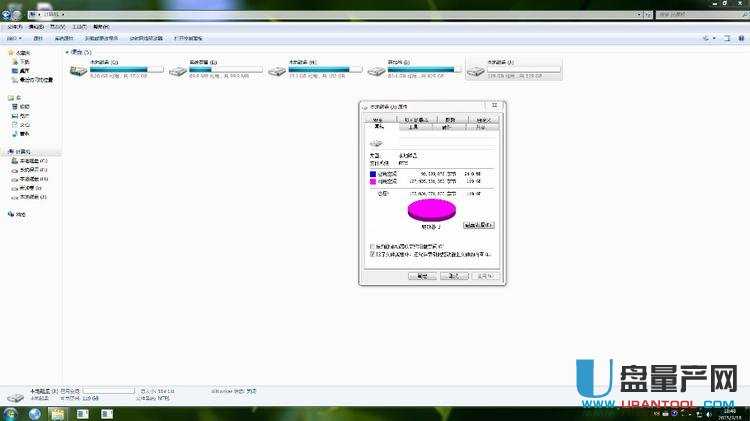Viewport: 750px width, 421px height.
Task: Open Favorites star in navigation pane
Action: point(12,52)
